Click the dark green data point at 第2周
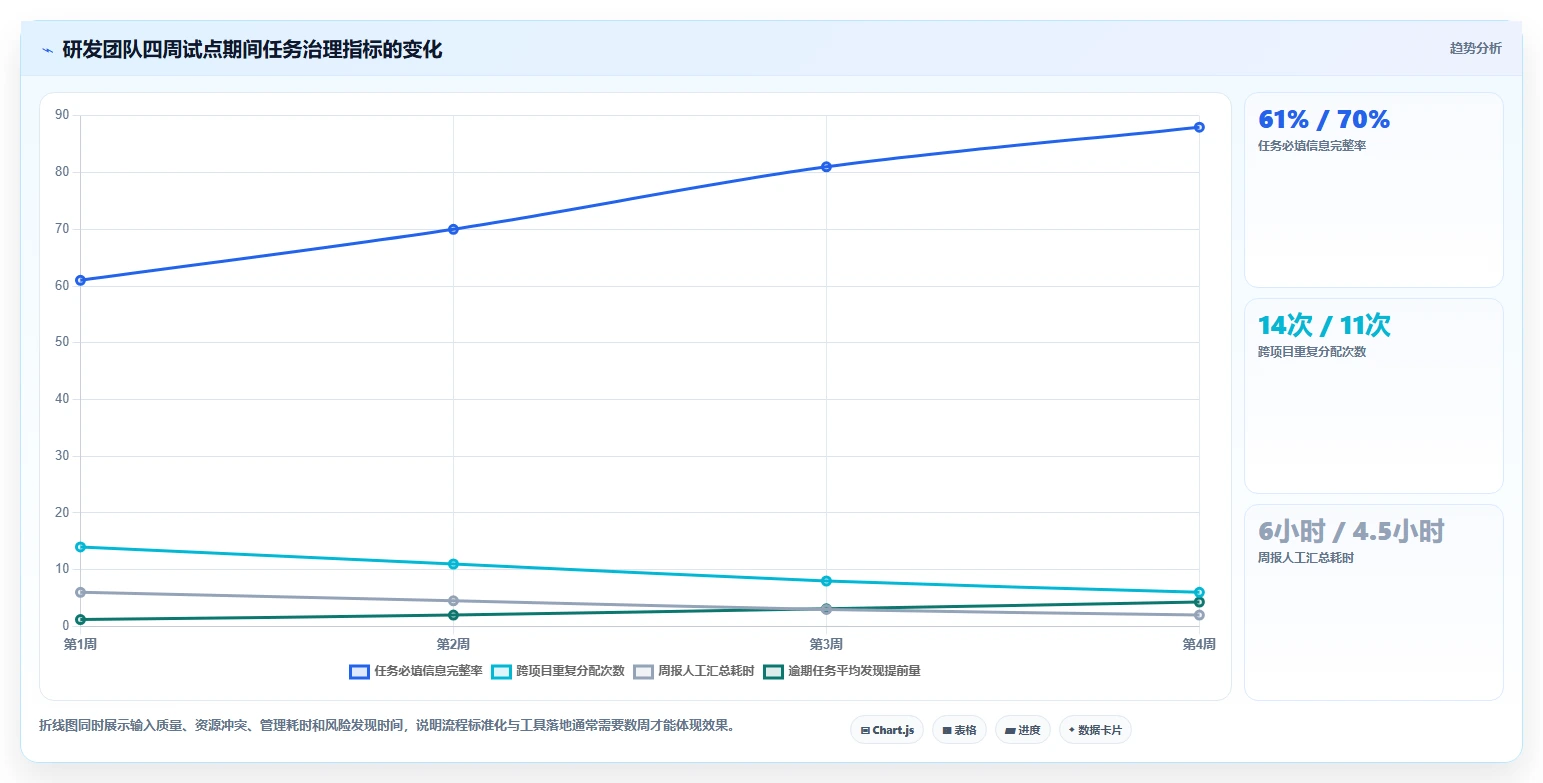The width and height of the screenshot is (1543, 783). (x=453, y=615)
